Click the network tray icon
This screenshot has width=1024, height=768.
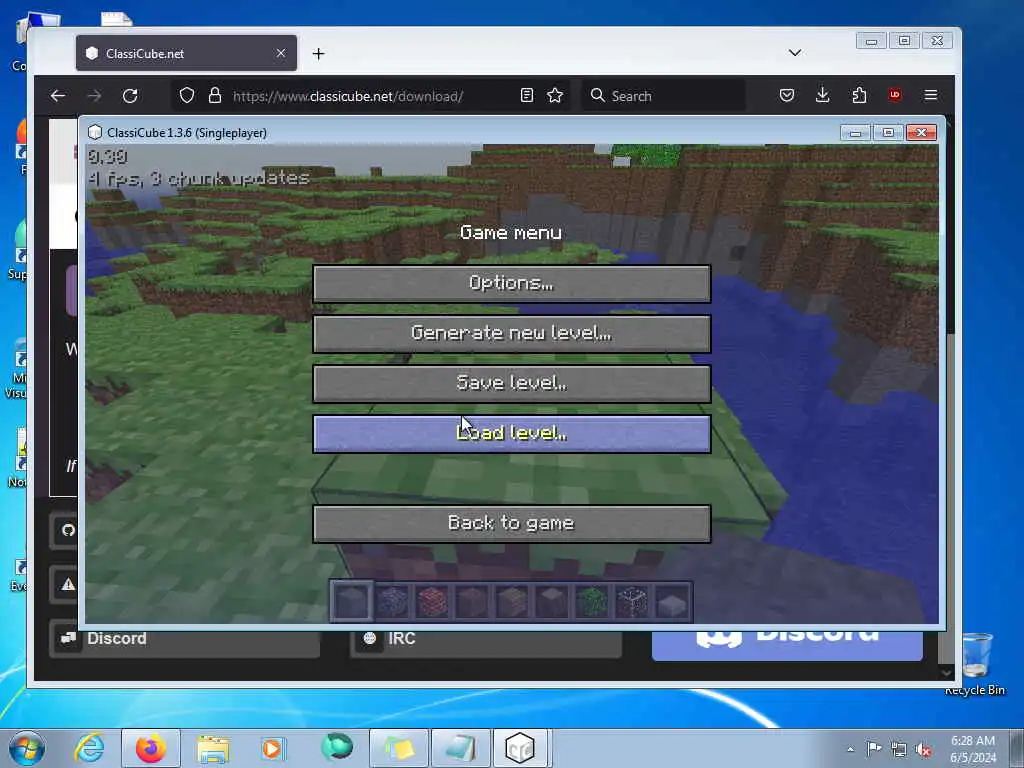[x=899, y=750]
